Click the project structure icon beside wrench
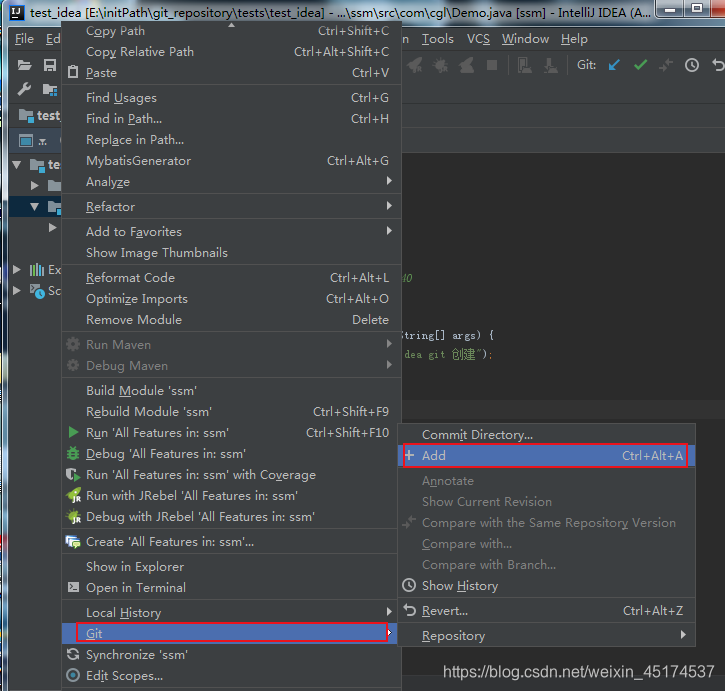 point(49,89)
